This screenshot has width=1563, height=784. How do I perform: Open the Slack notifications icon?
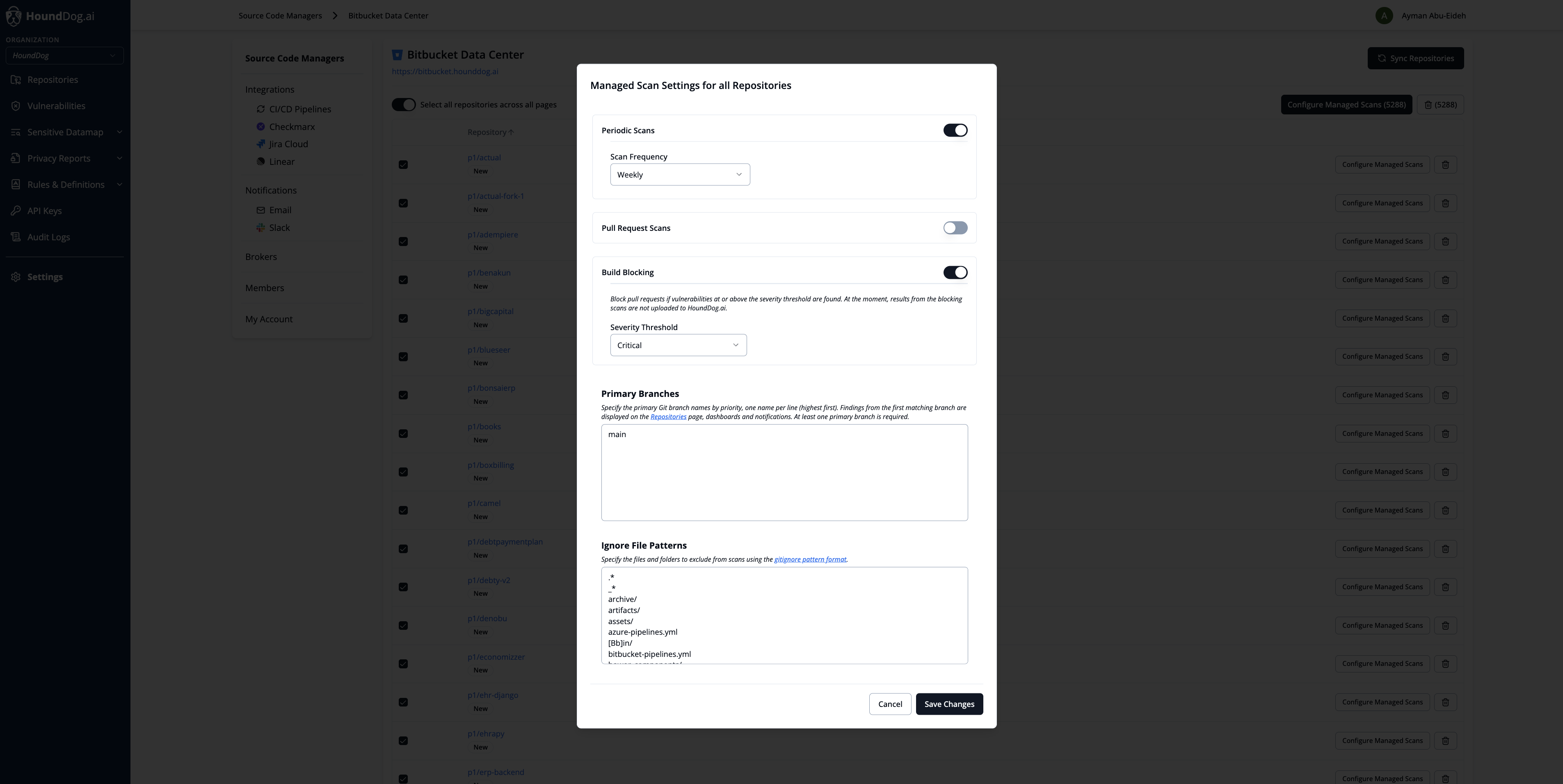coord(261,228)
